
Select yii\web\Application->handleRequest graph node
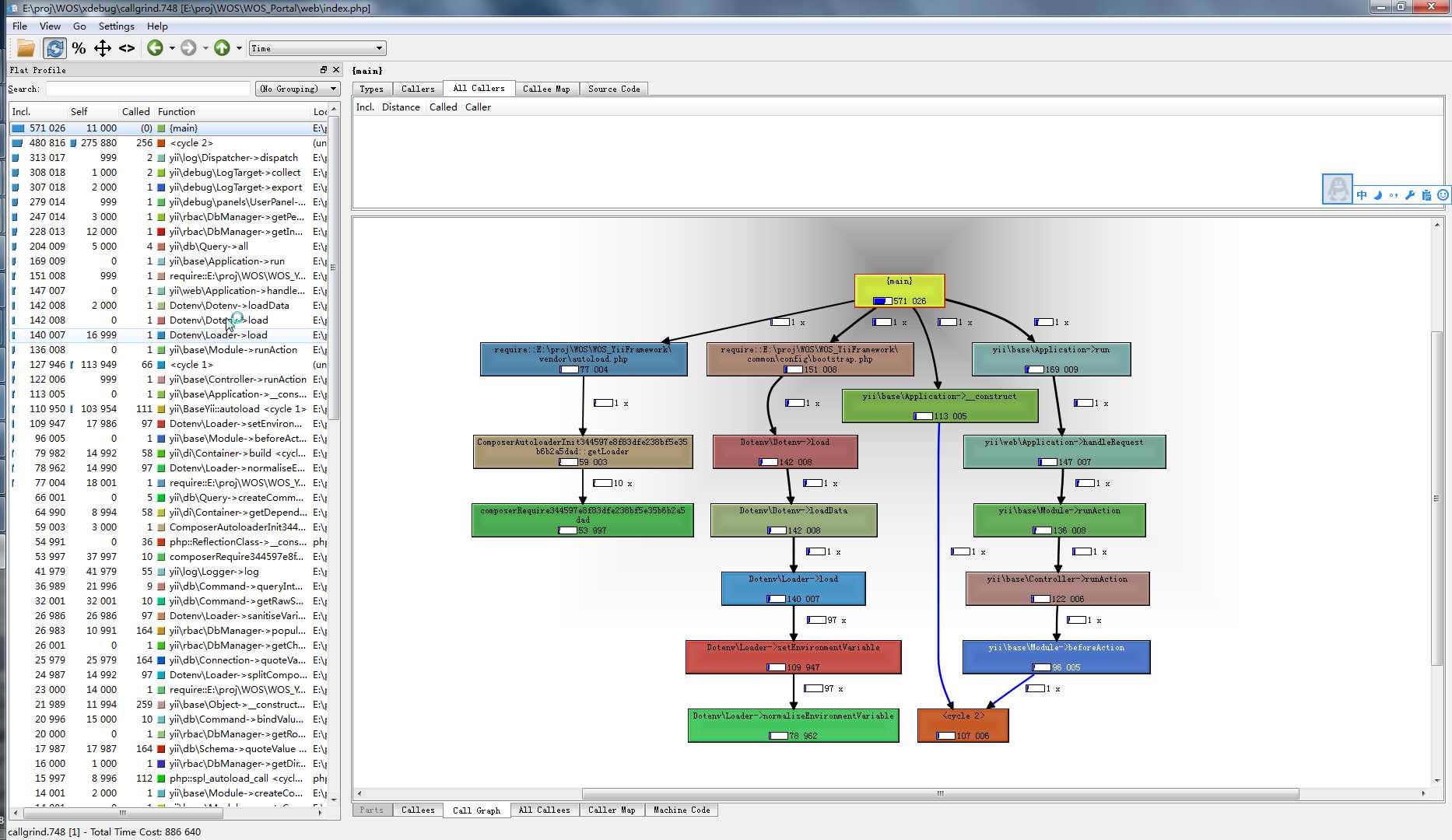pos(1064,452)
